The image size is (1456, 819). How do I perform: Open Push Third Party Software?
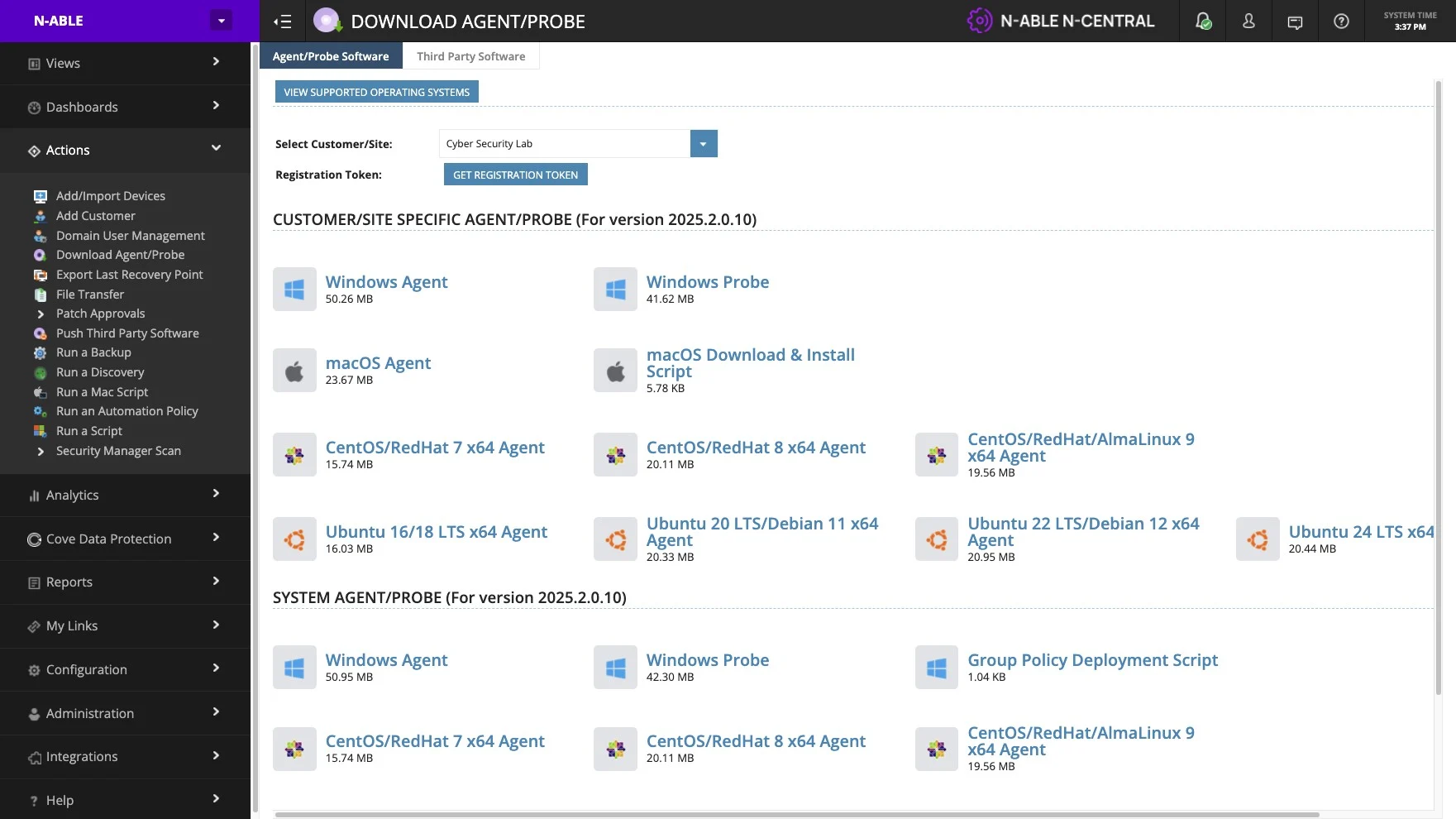(x=127, y=333)
